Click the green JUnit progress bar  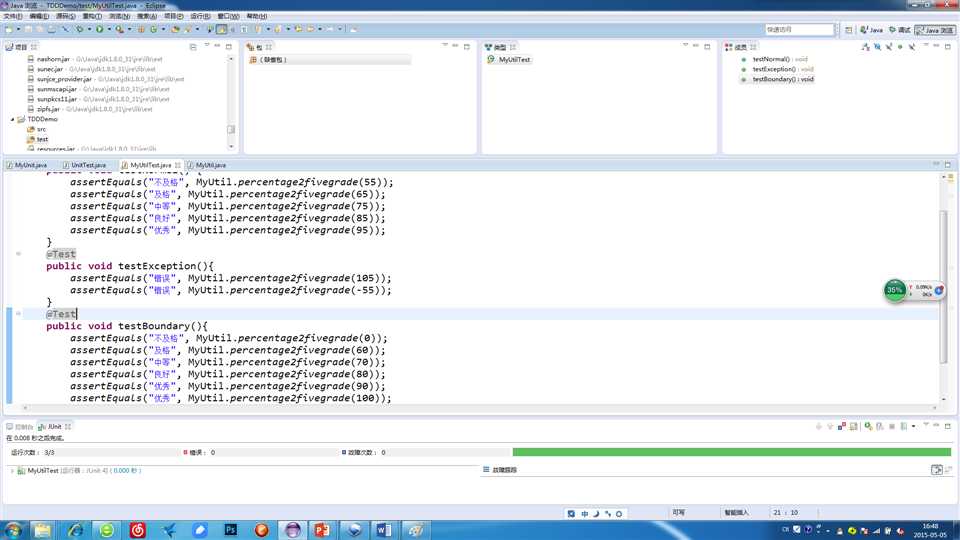[732, 452]
